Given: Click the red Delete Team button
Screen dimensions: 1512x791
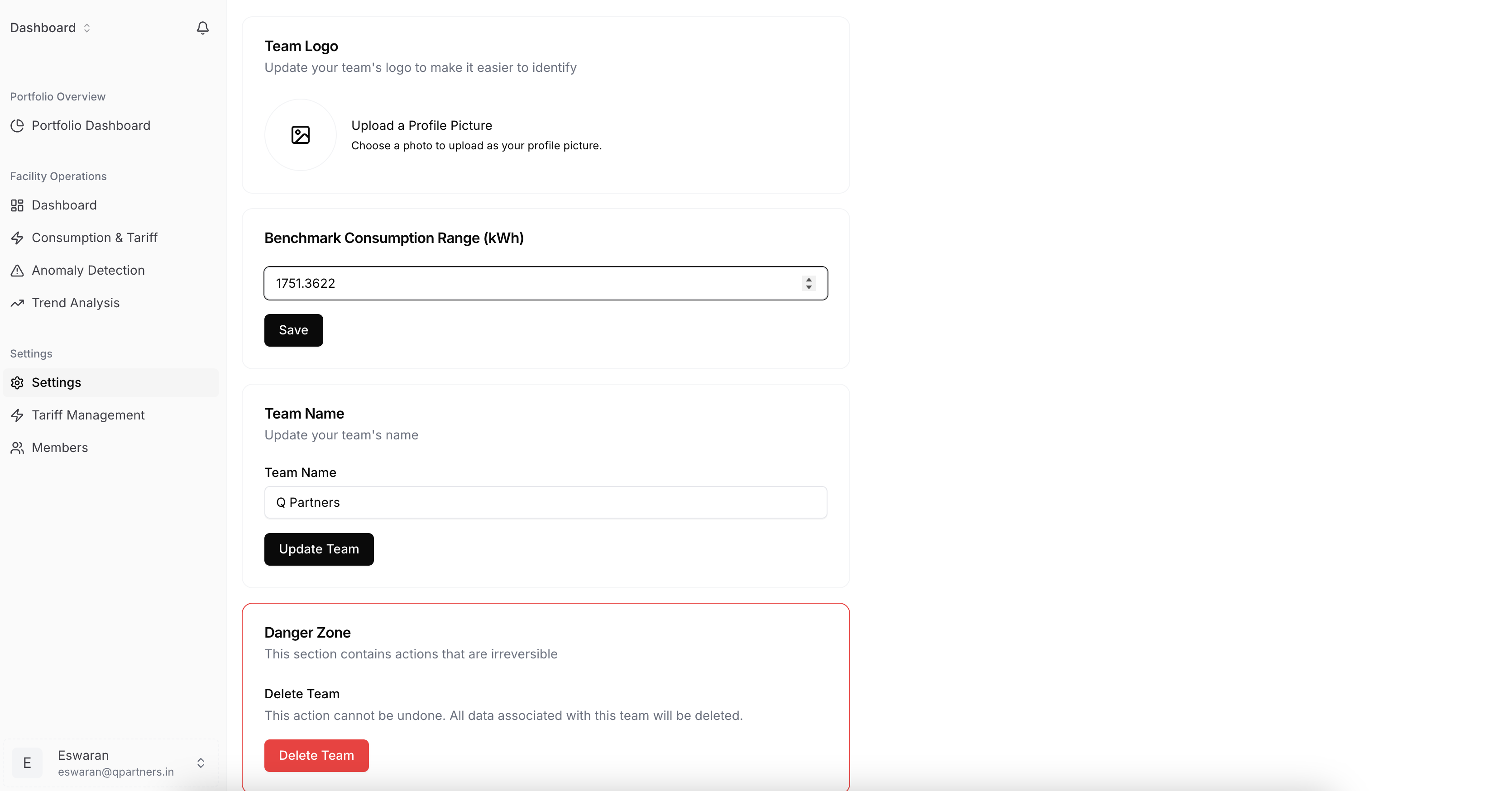Looking at the screenshot, I should pos(316,755).
